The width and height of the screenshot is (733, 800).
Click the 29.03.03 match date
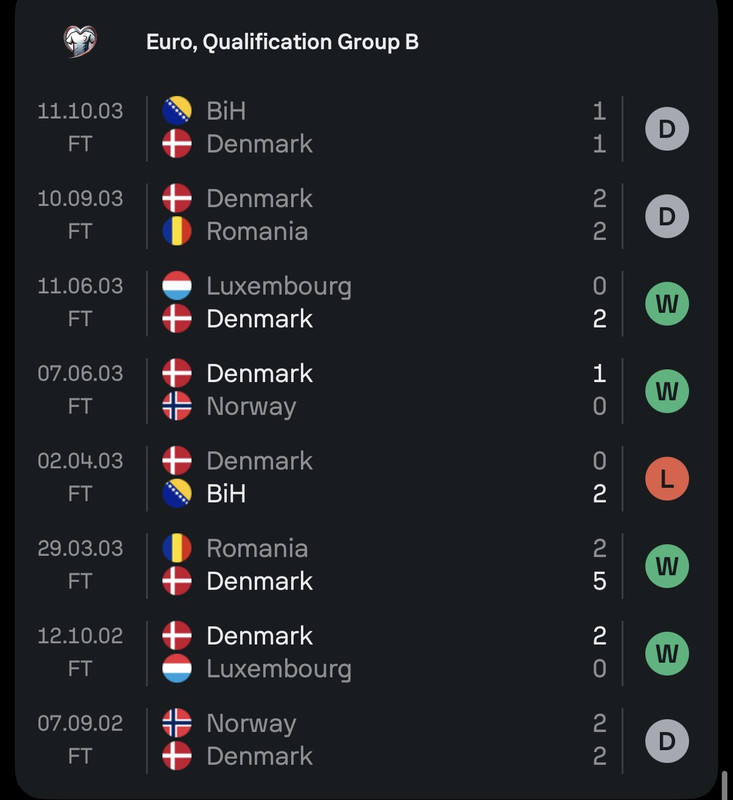coord(80,548)
